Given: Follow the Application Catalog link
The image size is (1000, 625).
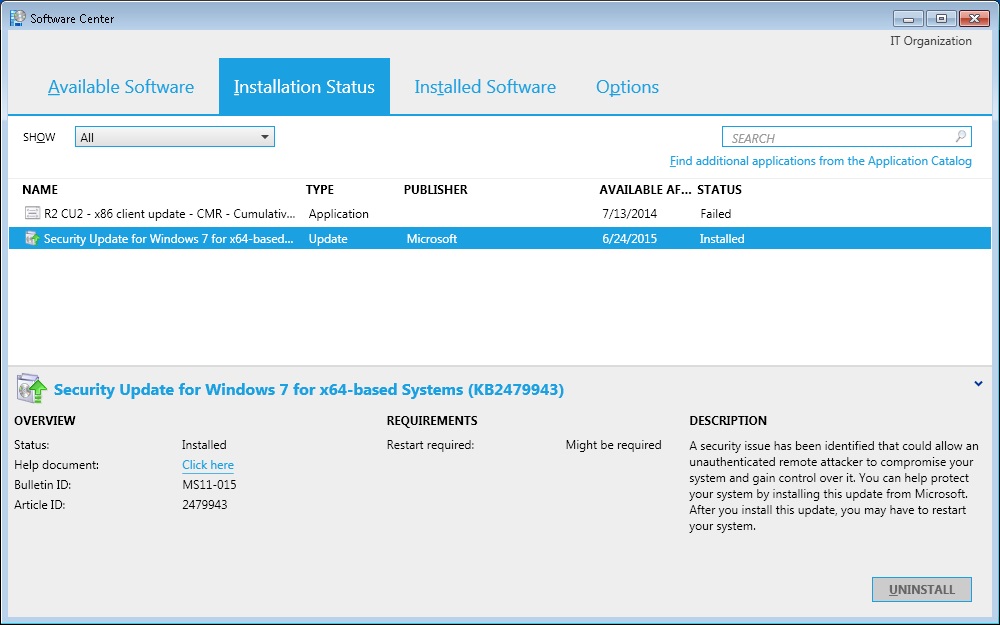Looking at the screenshot, I should [820, 161].
